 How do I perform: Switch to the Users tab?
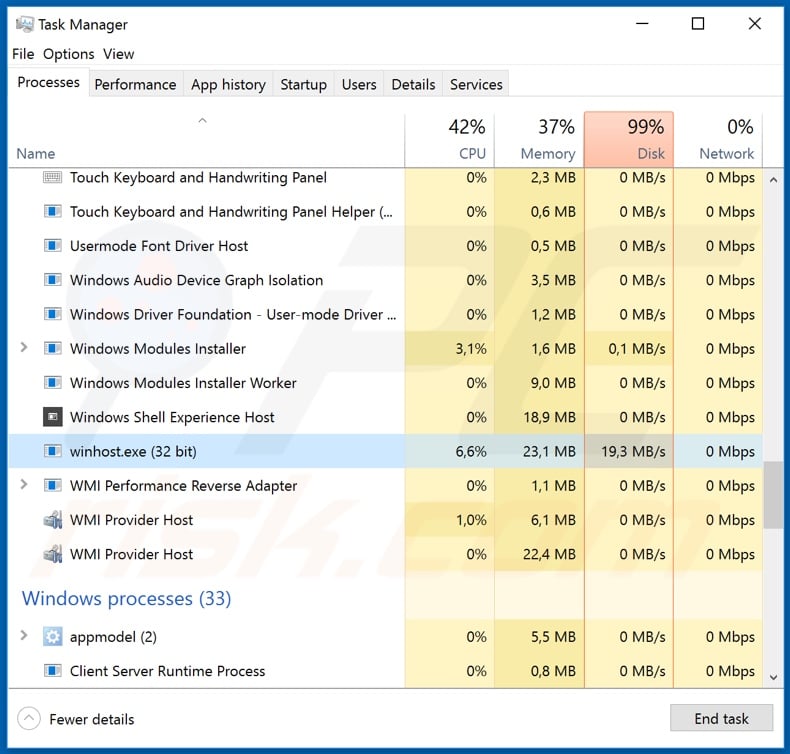tap(359, 84)
